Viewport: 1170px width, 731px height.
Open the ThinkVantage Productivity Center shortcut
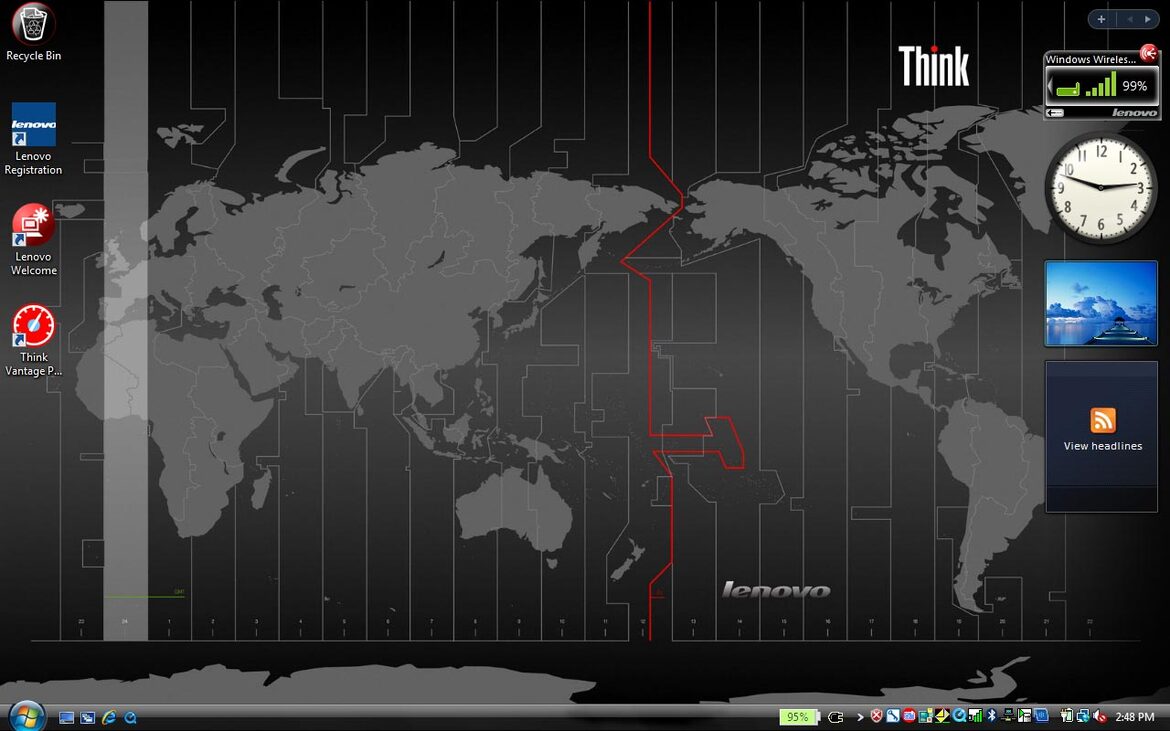click(33, 340)
